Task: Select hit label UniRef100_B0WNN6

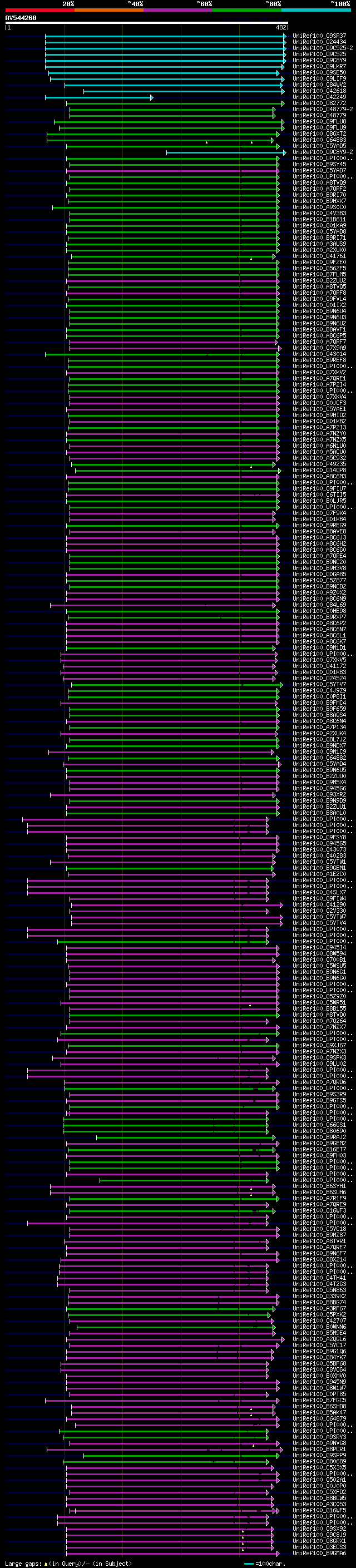Action: pyautogui.click(x=319, y=1327)
